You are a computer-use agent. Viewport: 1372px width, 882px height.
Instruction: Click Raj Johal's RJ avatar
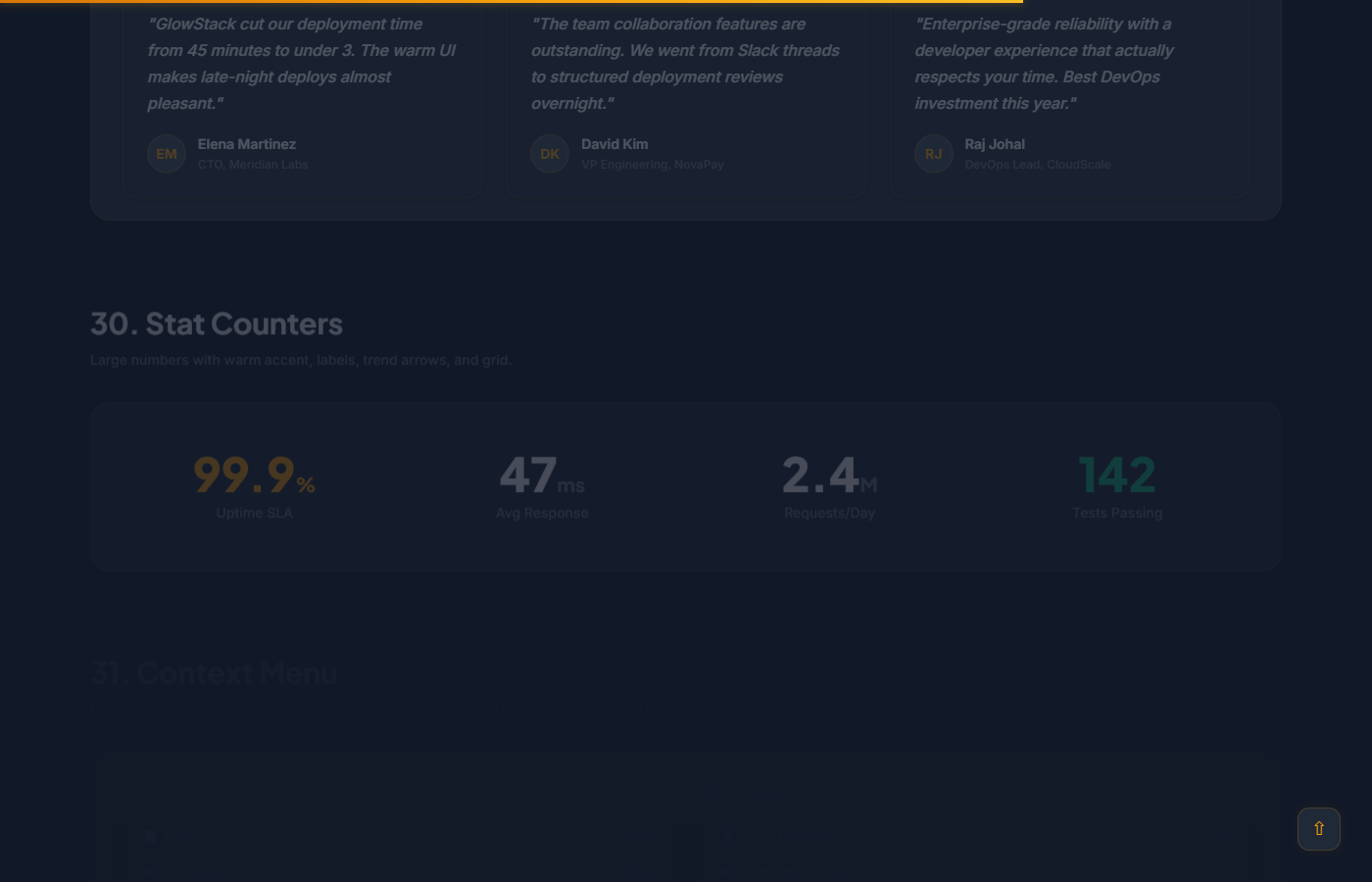tap(933, 154)
